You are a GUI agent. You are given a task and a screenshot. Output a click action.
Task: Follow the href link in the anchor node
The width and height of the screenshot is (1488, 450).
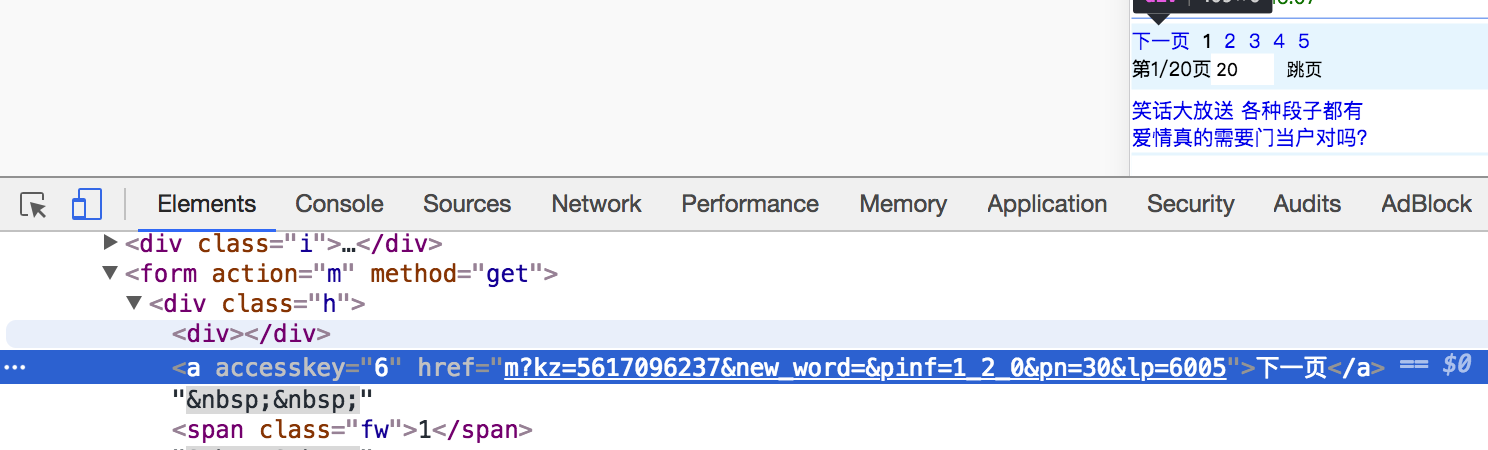(865, 368)
